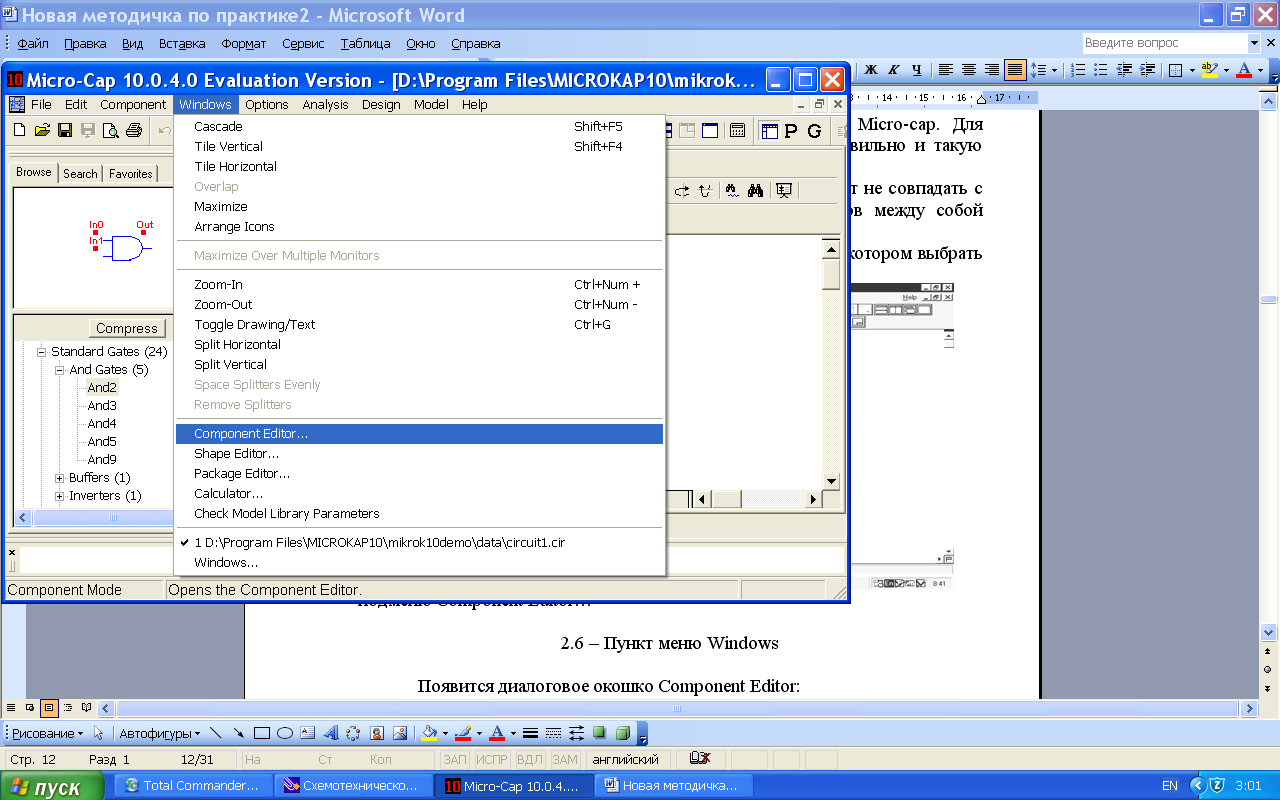The height and width of the screenshot is (800, 1280).
Task: Switch to Схемотехническо... taskbar button
Action: click(353, 786)
